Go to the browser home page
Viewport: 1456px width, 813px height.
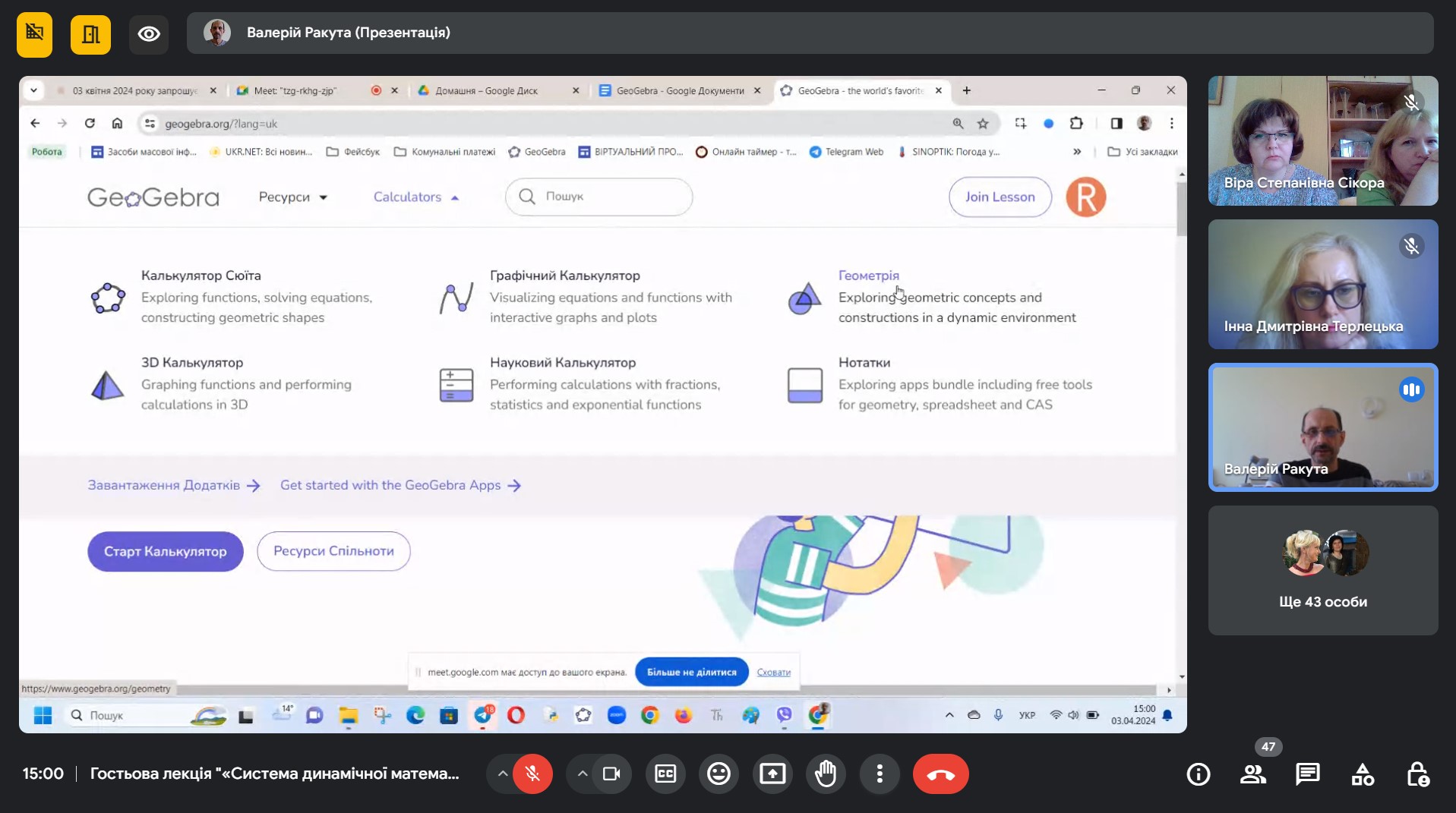pyautogui.click(x=117, y=123)
